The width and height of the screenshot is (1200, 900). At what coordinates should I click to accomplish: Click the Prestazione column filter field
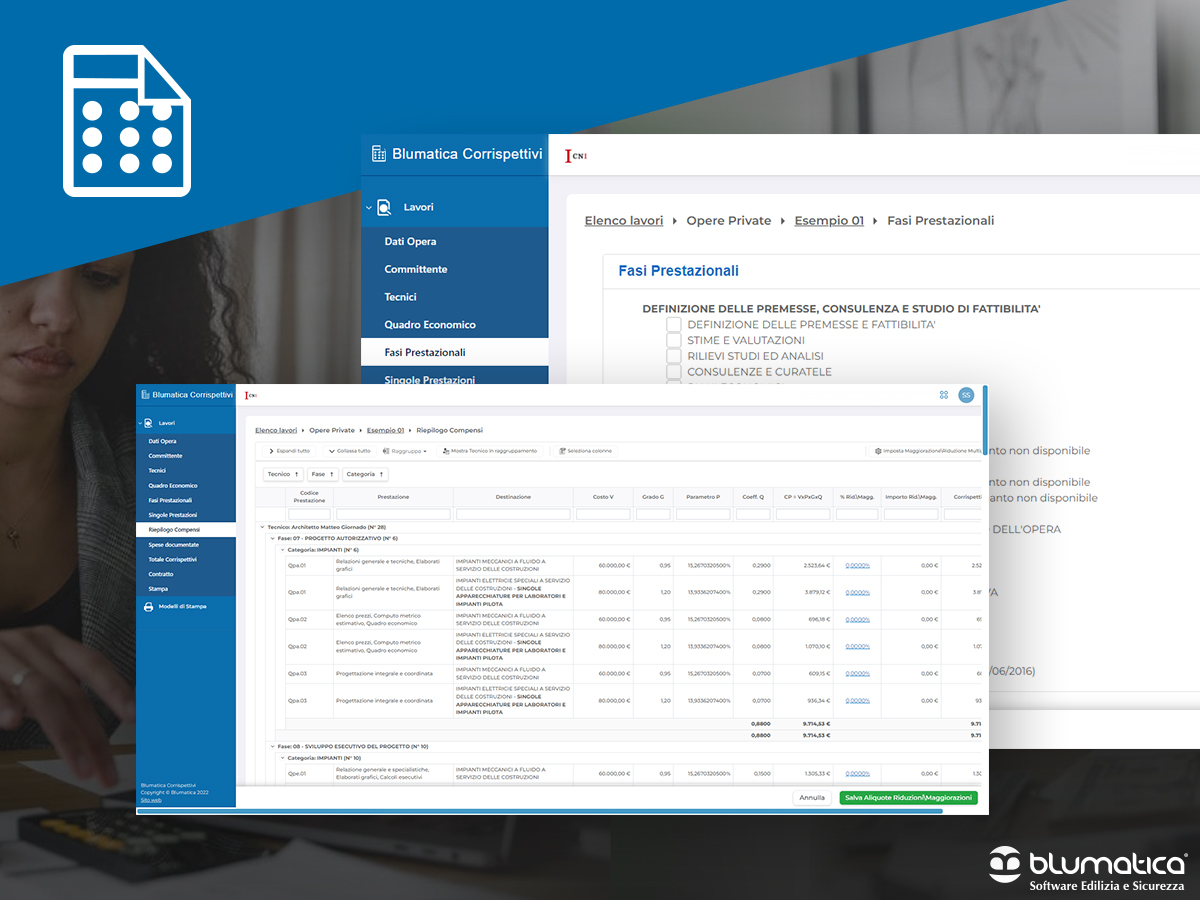click(x=394, y=514)
